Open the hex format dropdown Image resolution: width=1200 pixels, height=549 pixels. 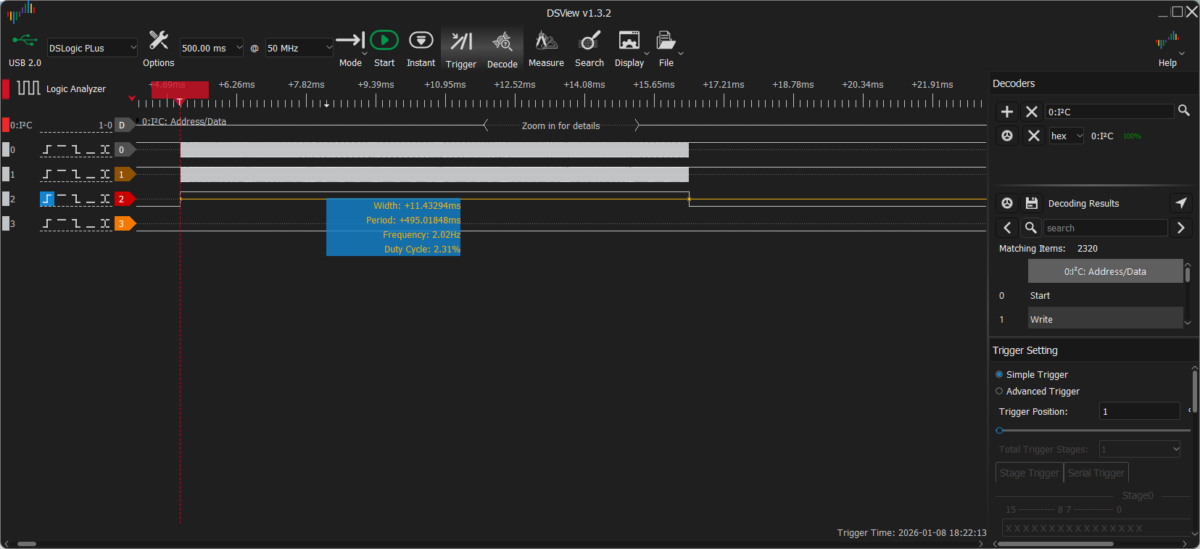point(1066,135)
